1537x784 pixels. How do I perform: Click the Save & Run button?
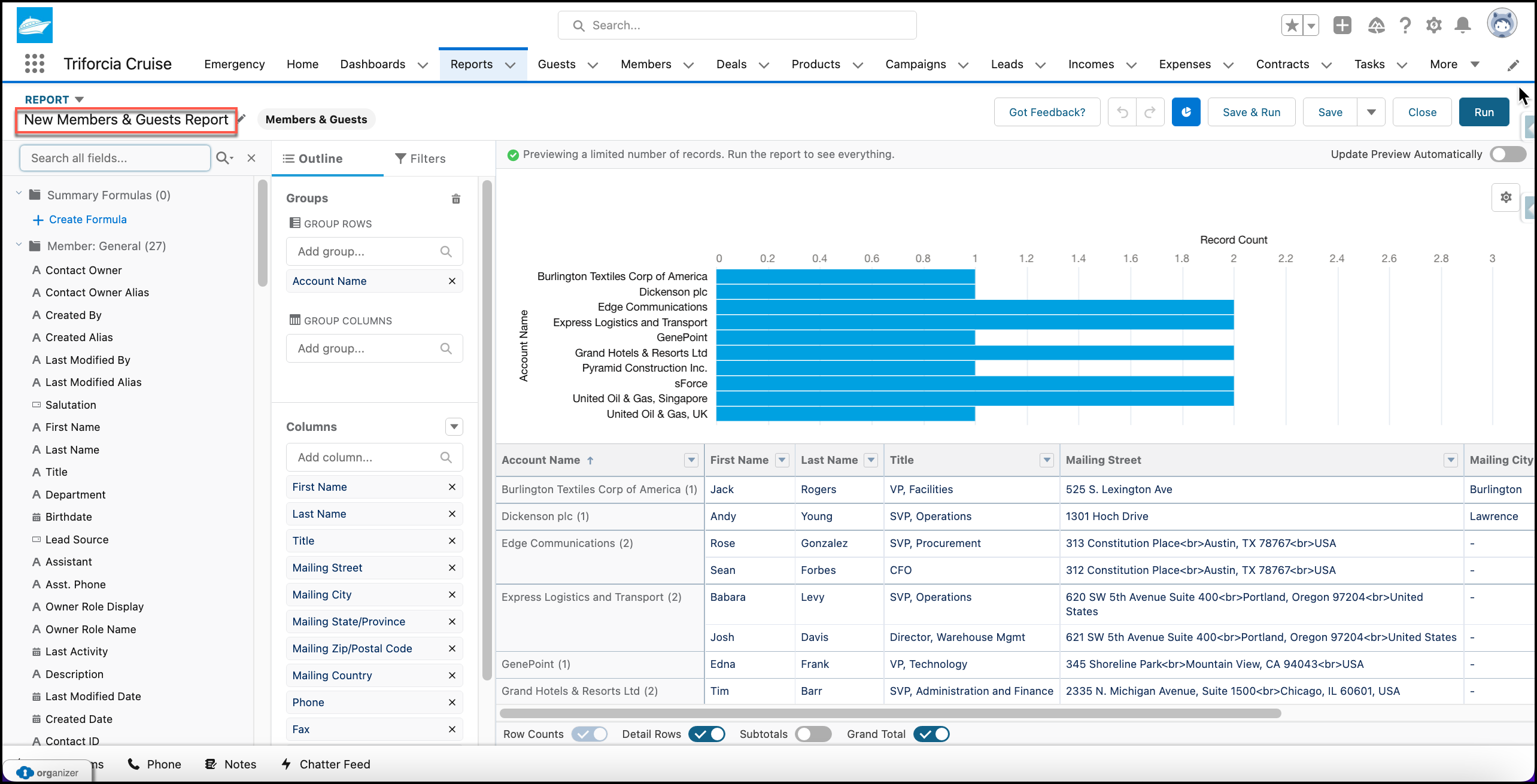point(1252,112)
